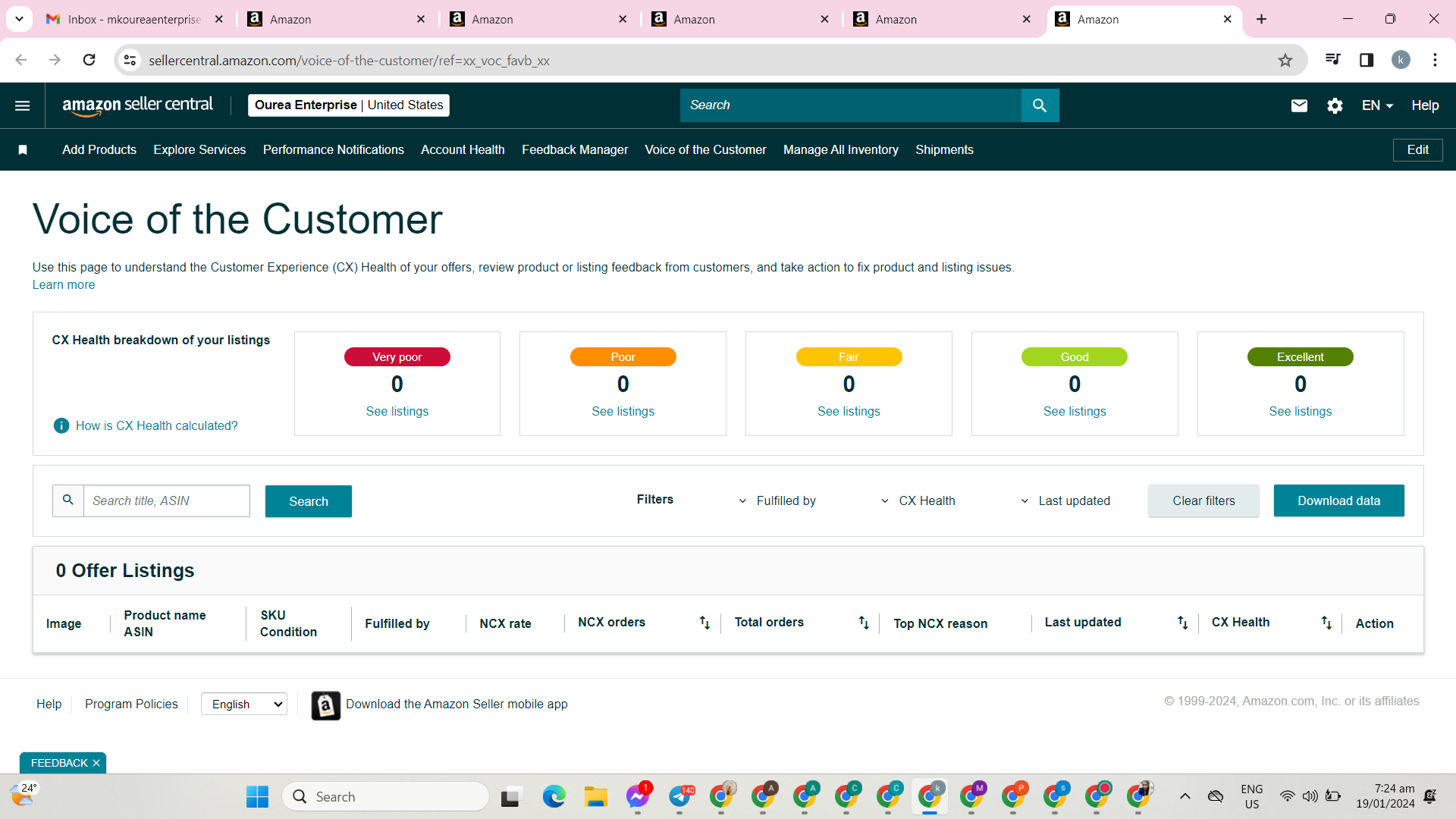The width and height of the screenshot is (1456, 819).
Task: Bookmark this page with star icon
Action: 1285,60
